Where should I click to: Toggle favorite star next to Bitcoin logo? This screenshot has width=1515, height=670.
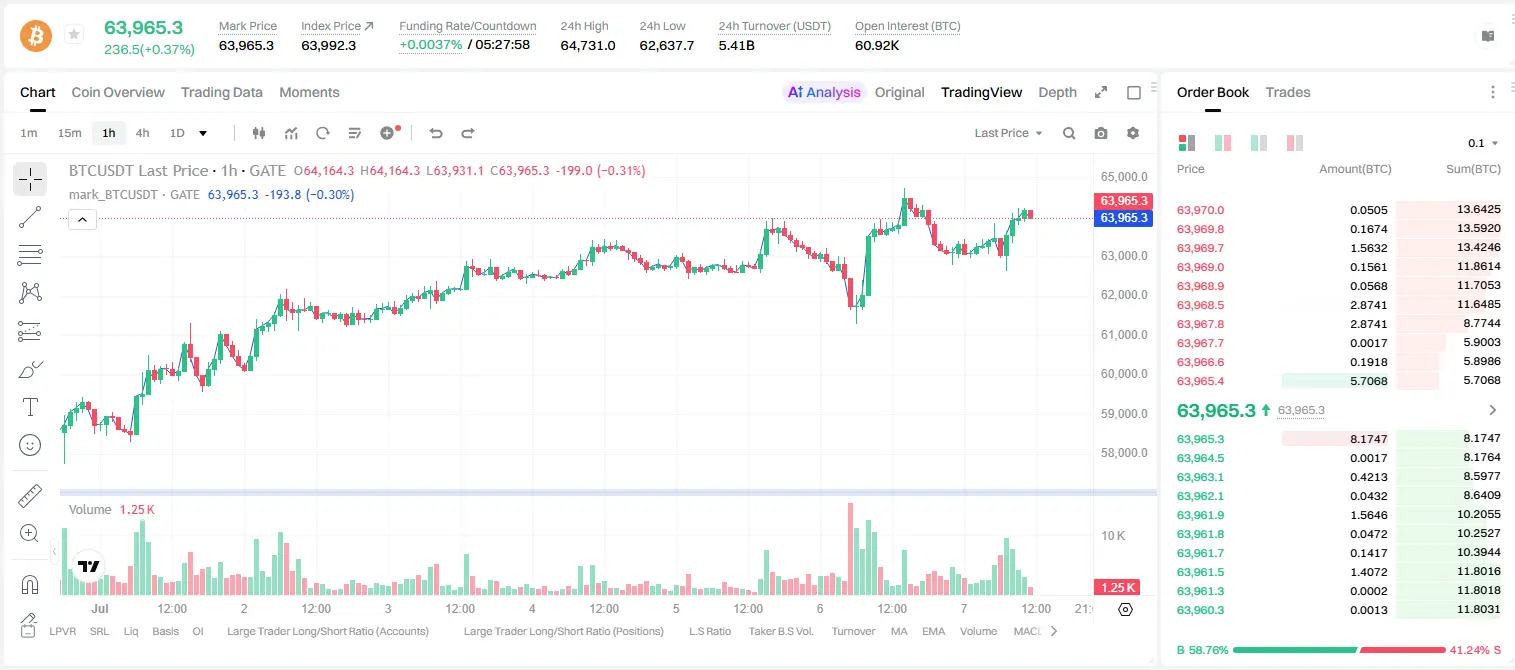(74, 35)
